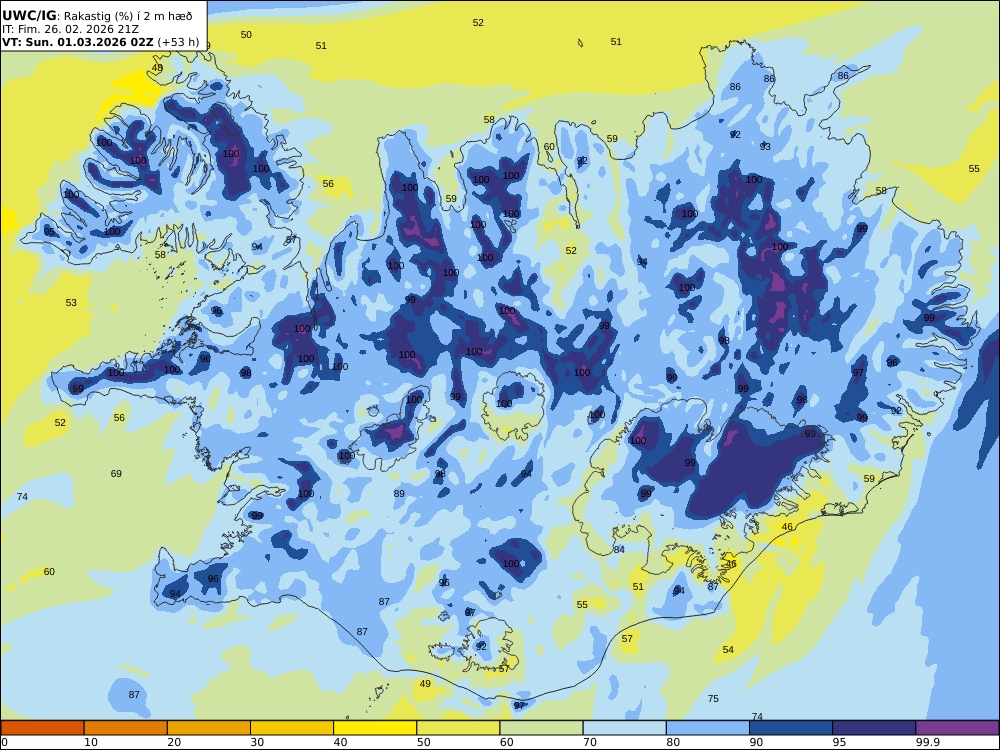The height and width of the screenshot is (750, 1000).
Task: Click the humidity value '54' on the map
Action: (x=728, y=650)
